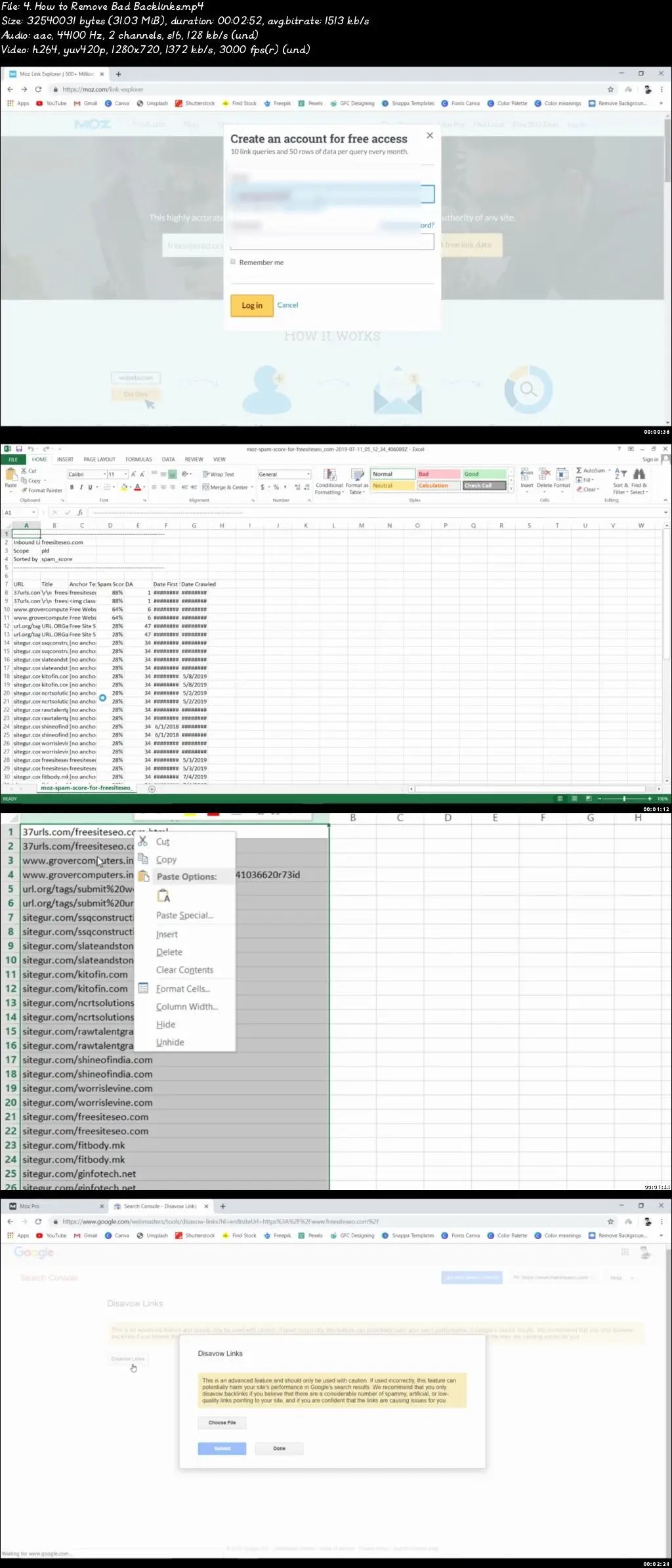The height and width of the screenshot is (1568, 672).
Task: Open YouTube bookmark in Moz Link Explorer window
Action: 52,103
